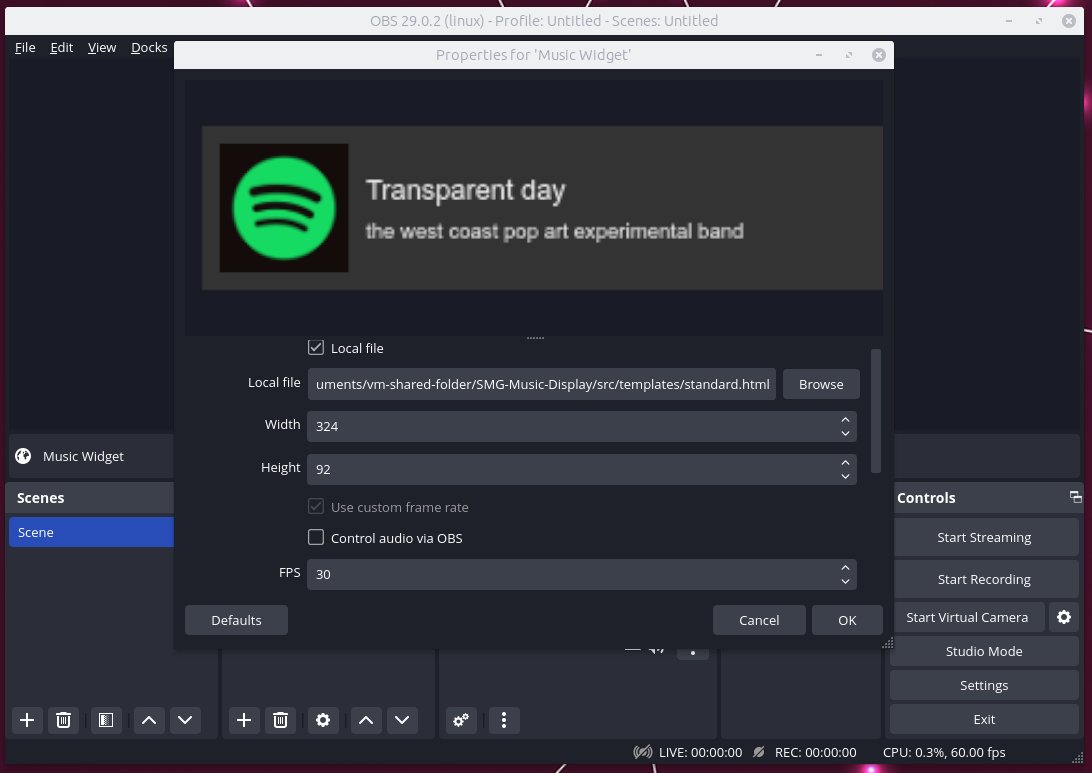Click the Height input field
This screenshot has width=1092, height=773.
tap(572, 469)
